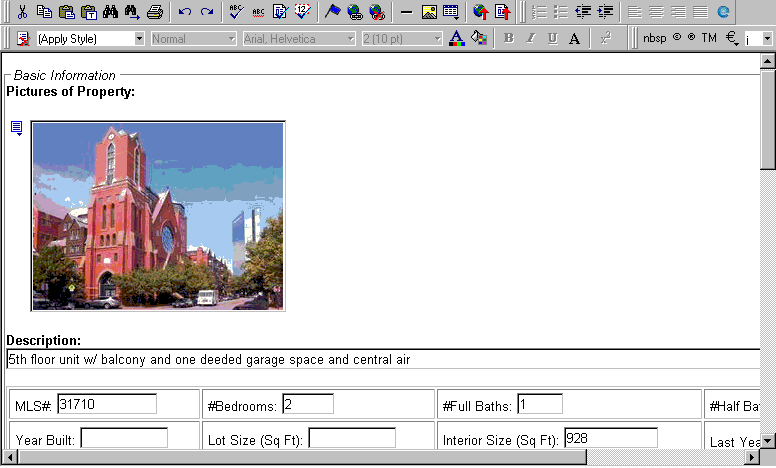776x468 pixels.
Task: Align text left
Action: click(x=634, y=11)
